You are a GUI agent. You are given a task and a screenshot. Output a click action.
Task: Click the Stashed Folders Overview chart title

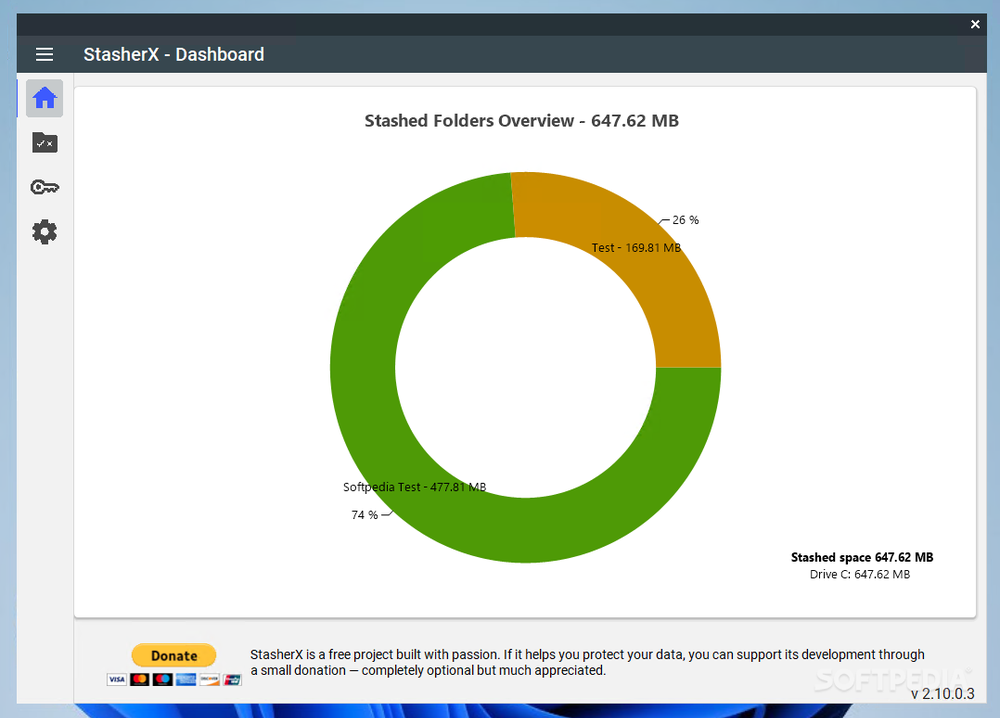[x=521, y=120]
